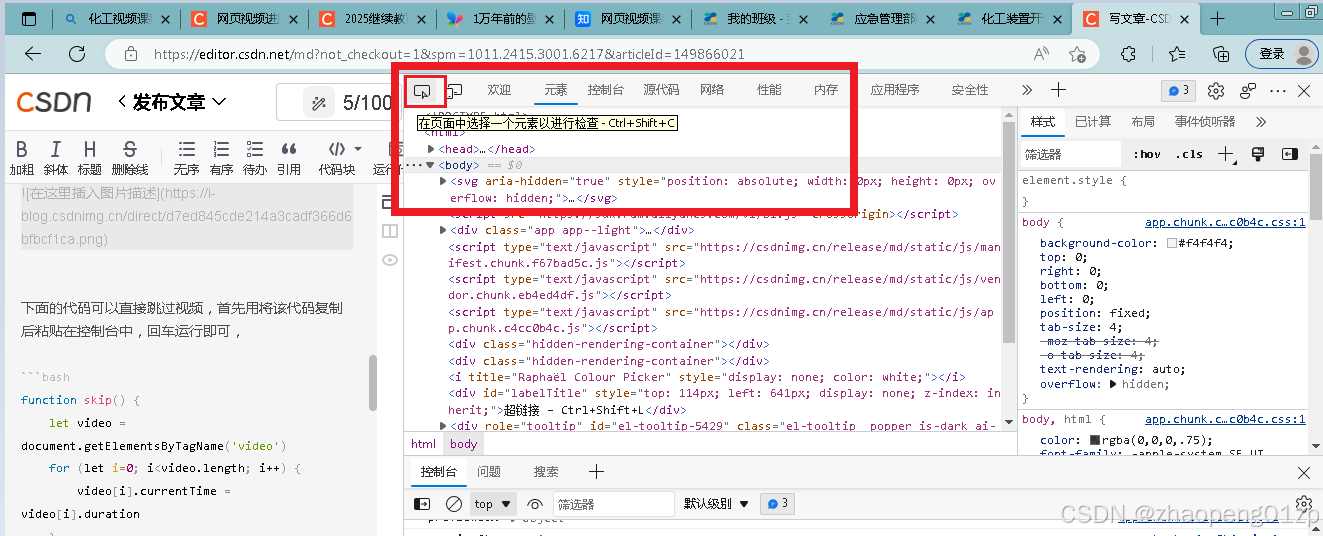Switch to 源代码 DevTools tab
This screenshot has width=1323, height=536.
[661, 90]
